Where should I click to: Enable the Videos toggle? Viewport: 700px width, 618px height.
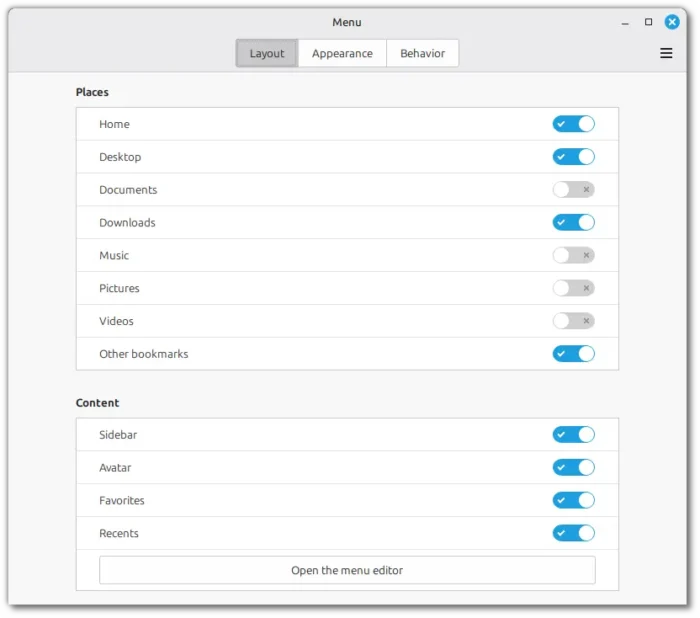point(573,321)
